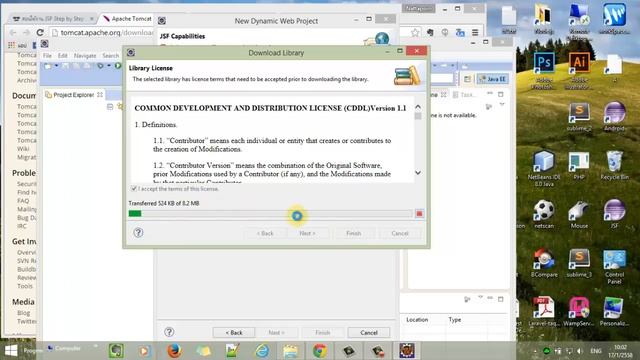Open Laravel PDF file on desktop
This screenshot has width=640, height=360.
pyautogui.click(x=544, y=312)
